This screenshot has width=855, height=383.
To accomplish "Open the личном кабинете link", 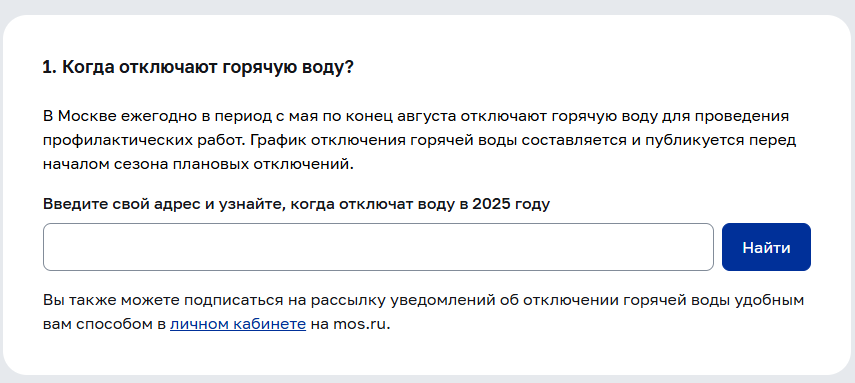I will pos(238,325).
